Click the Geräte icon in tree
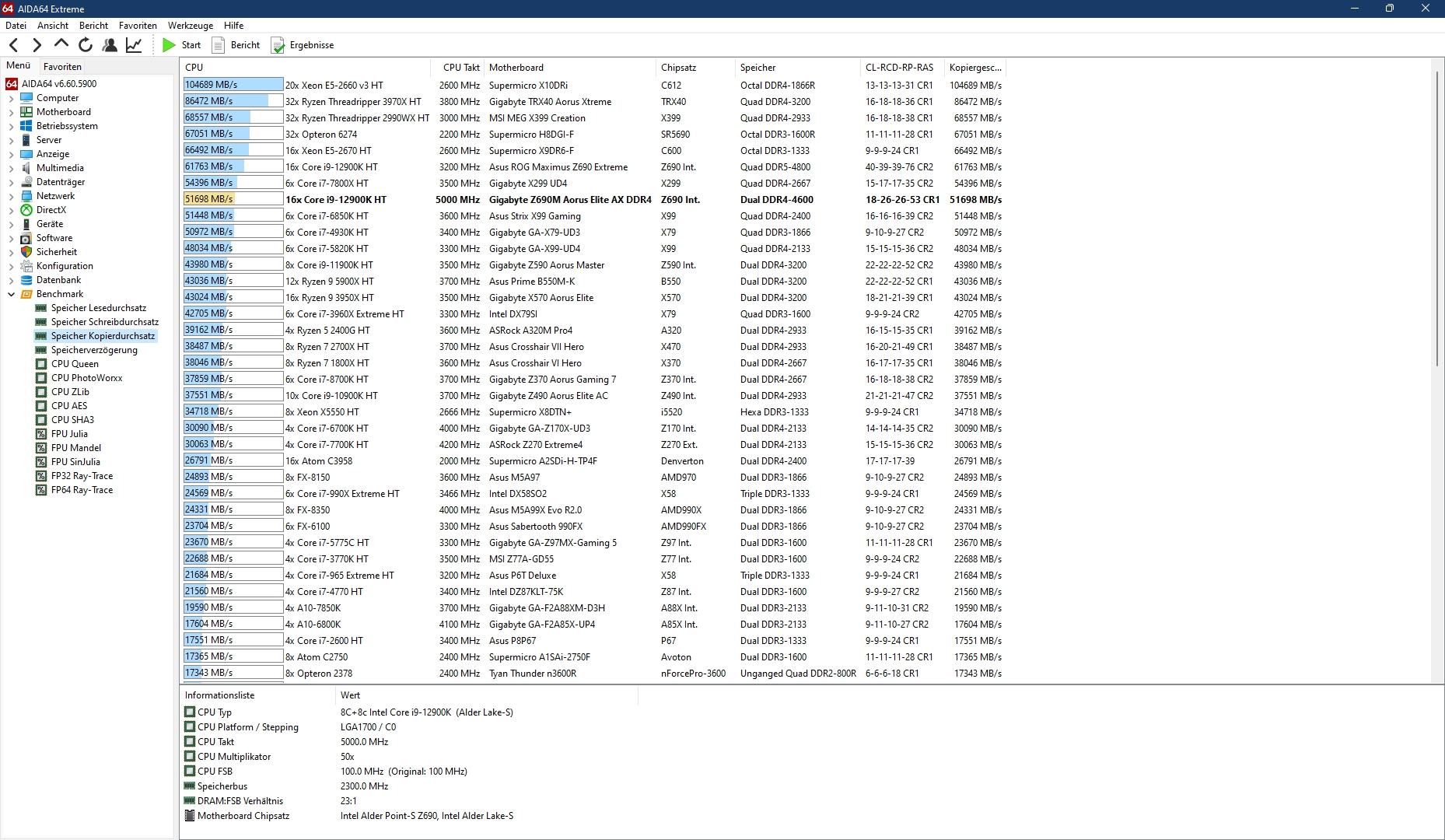The width and height of the screenshot is (1445, 840). tap(26, 224)
